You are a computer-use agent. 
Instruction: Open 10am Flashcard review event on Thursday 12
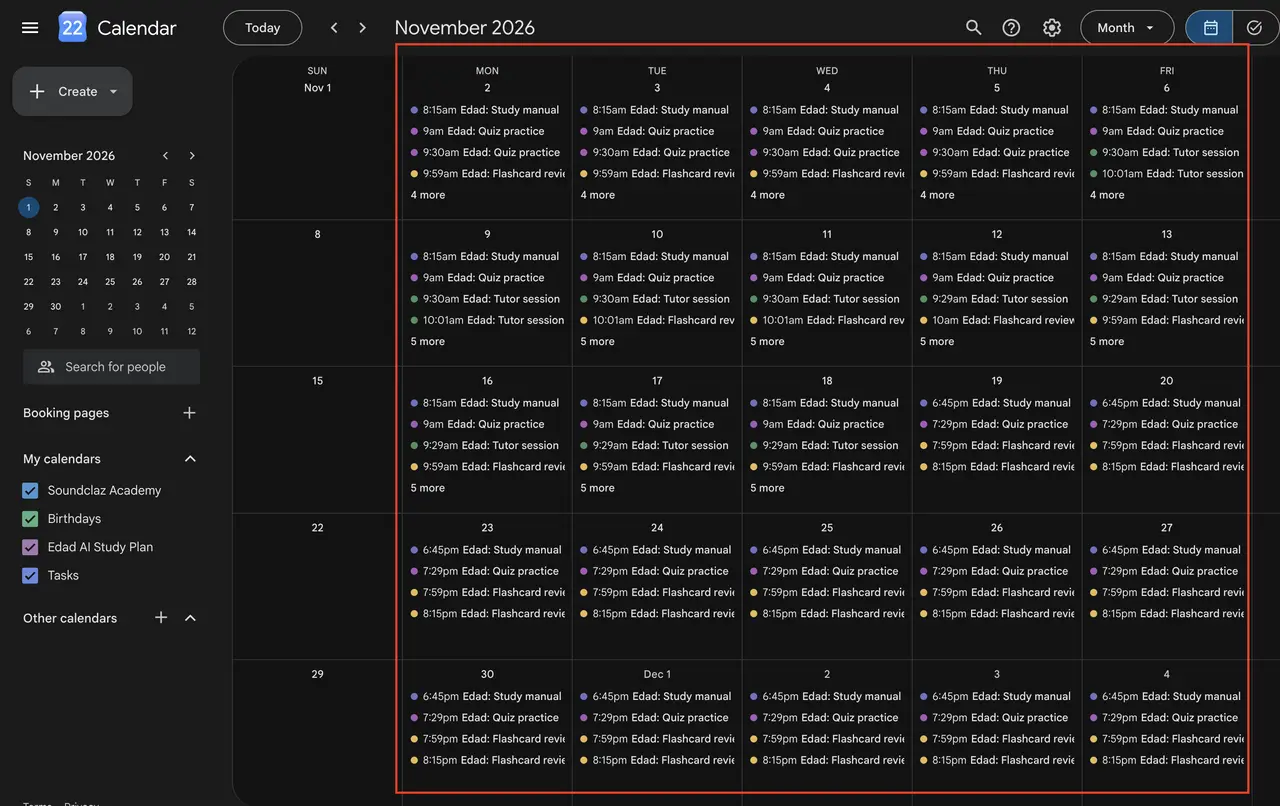[x=996, y=320]
